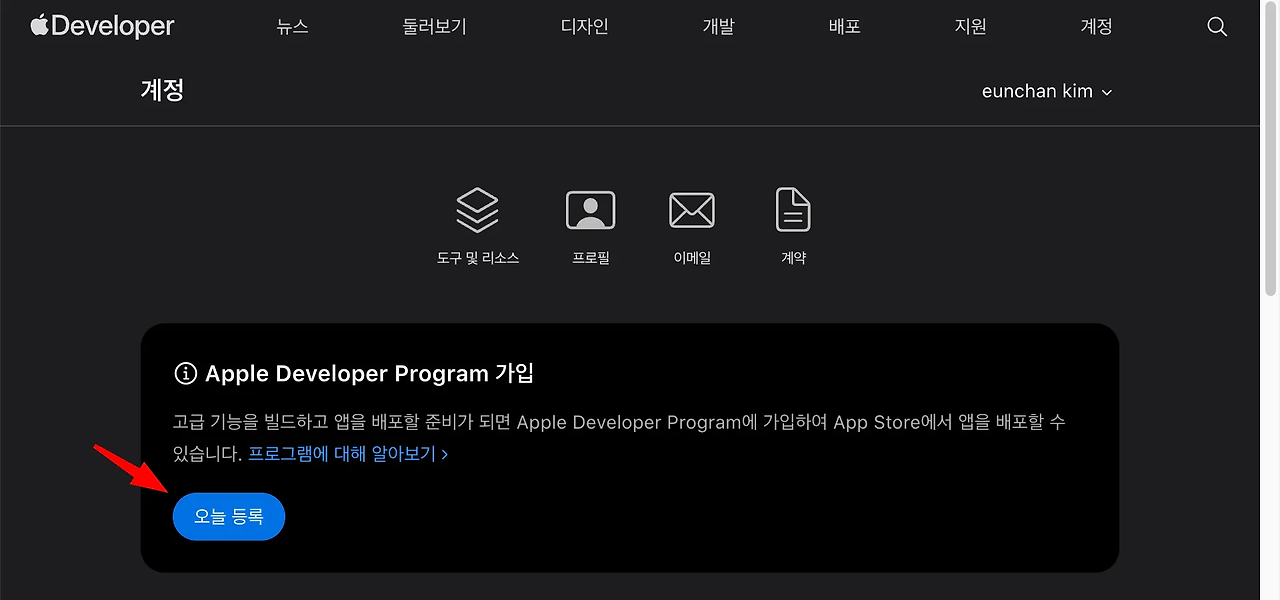Image resolution: width=1280 pixels, height=600 pixels.
Task: Click the 프로필 label under the icon
Action: point(591,258)
